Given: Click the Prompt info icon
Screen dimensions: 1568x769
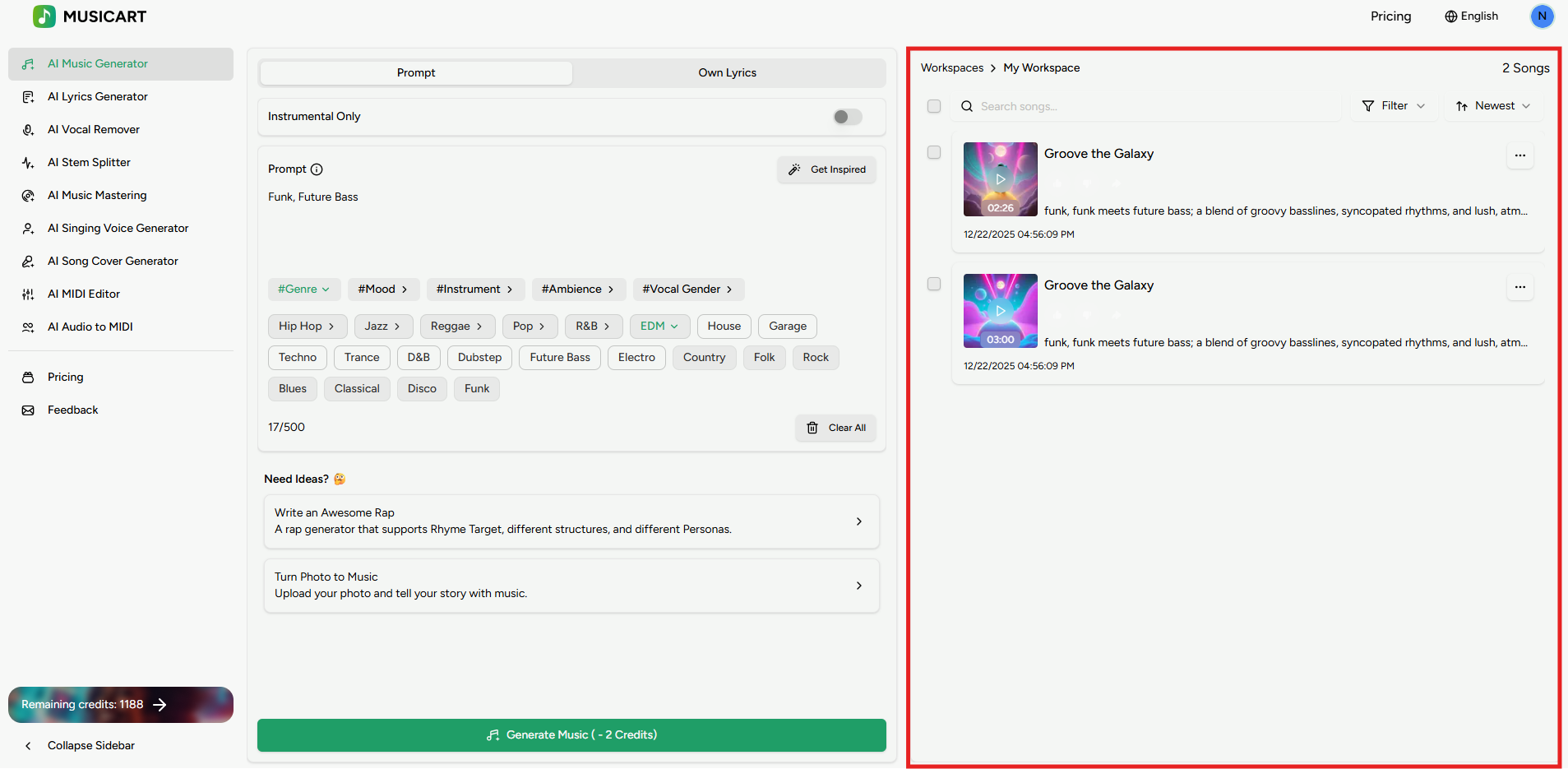Looking at the screenshot, I should coord(317,169).
